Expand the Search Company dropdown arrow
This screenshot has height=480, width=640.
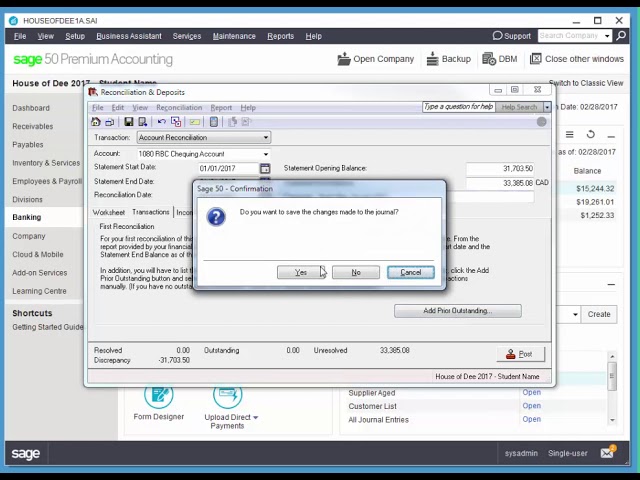point(607,36)
